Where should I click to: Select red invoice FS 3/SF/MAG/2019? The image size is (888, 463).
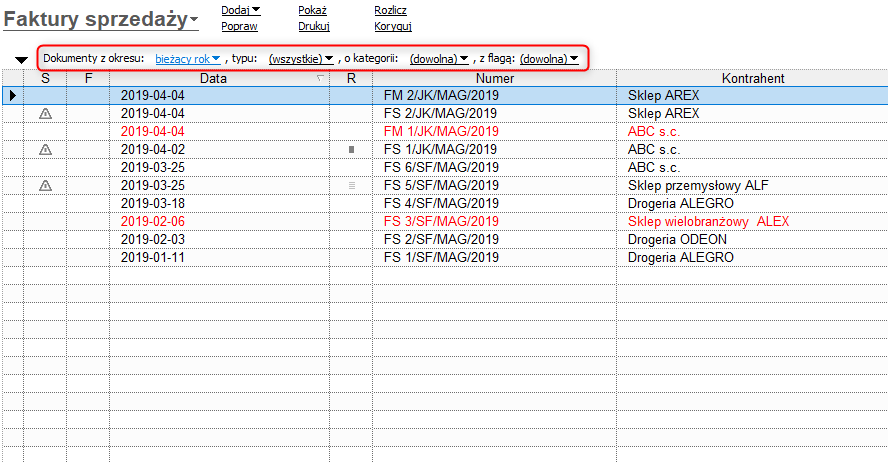pyautogui.click(x=441, y=221)
